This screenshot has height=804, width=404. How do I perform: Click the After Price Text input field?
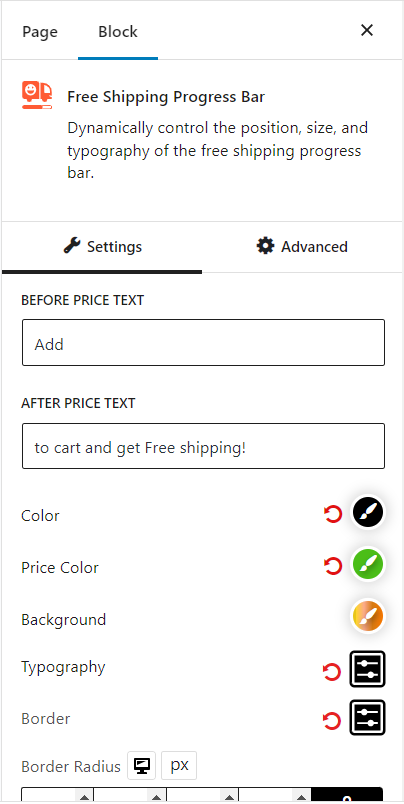[203, 446]
